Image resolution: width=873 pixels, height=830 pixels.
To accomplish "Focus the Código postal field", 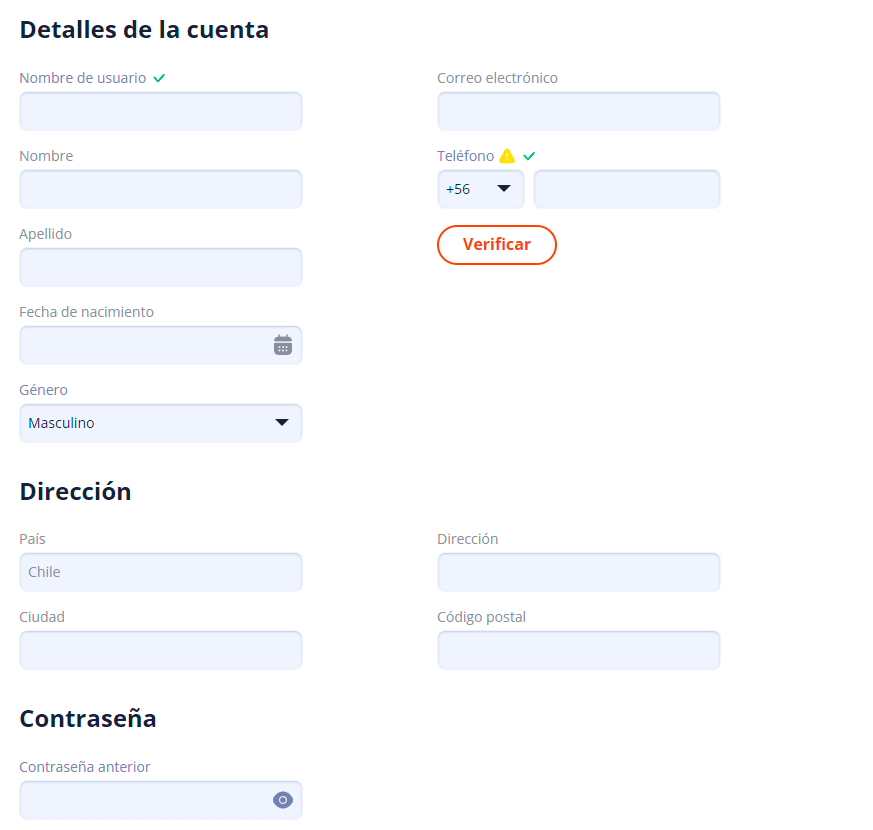I will coord(578,650).
